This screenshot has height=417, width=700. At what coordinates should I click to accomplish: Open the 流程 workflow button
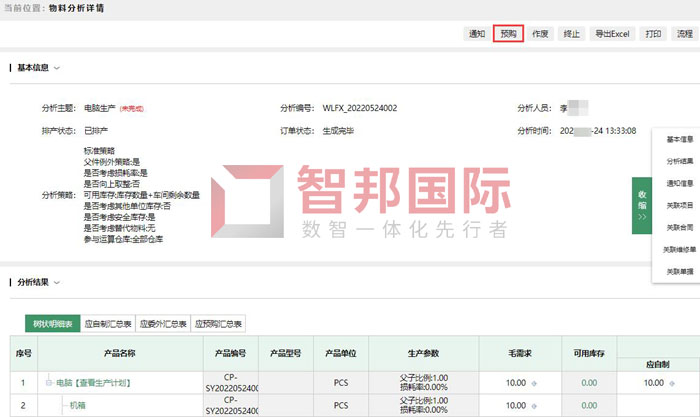point(684,33)
